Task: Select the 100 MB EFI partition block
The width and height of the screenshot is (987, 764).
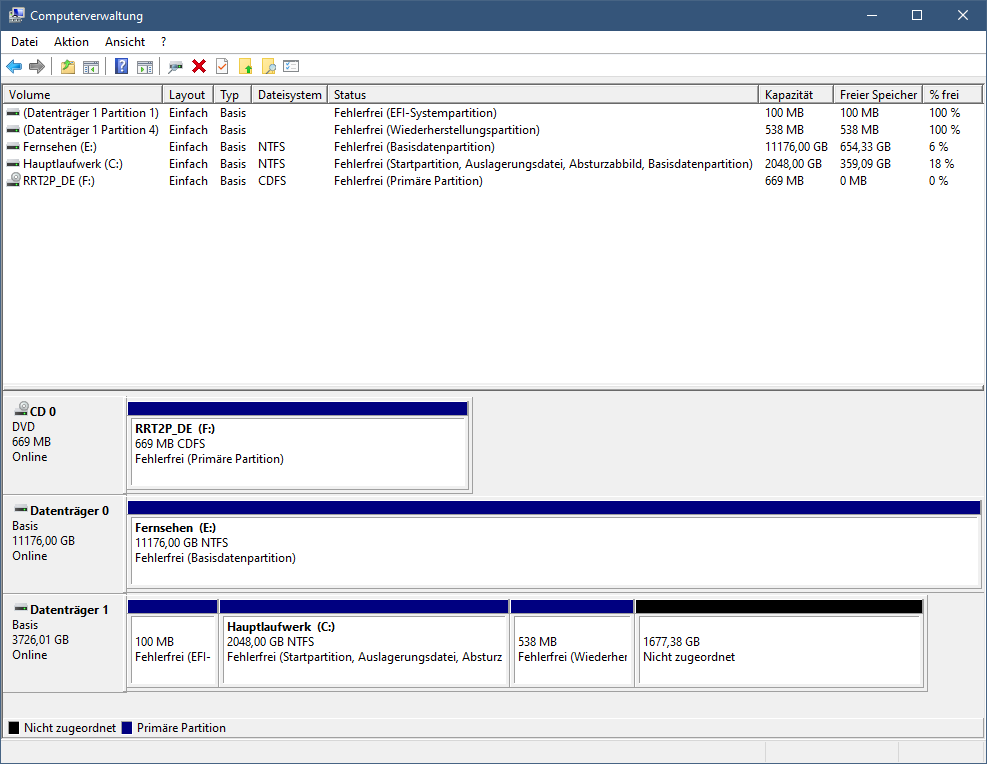Action: (172, 643)
